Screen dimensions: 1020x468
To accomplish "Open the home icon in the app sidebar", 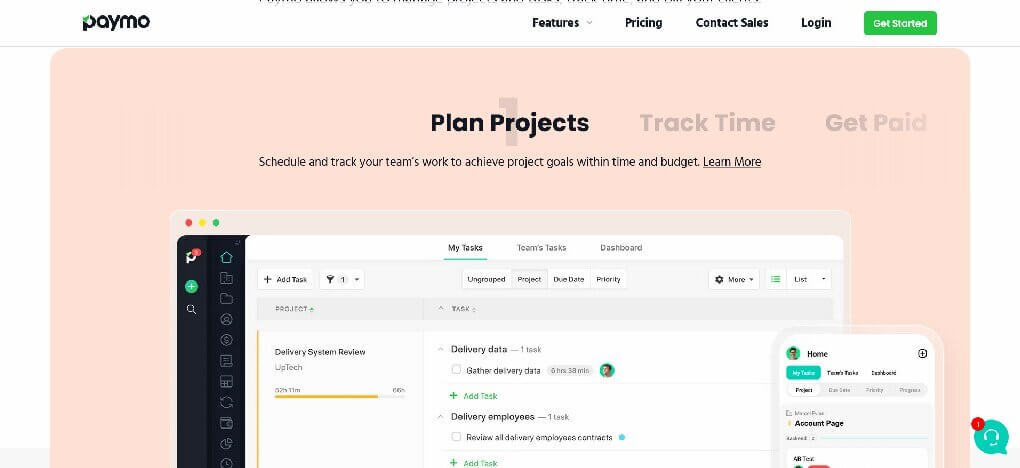I will click(226, 257).
